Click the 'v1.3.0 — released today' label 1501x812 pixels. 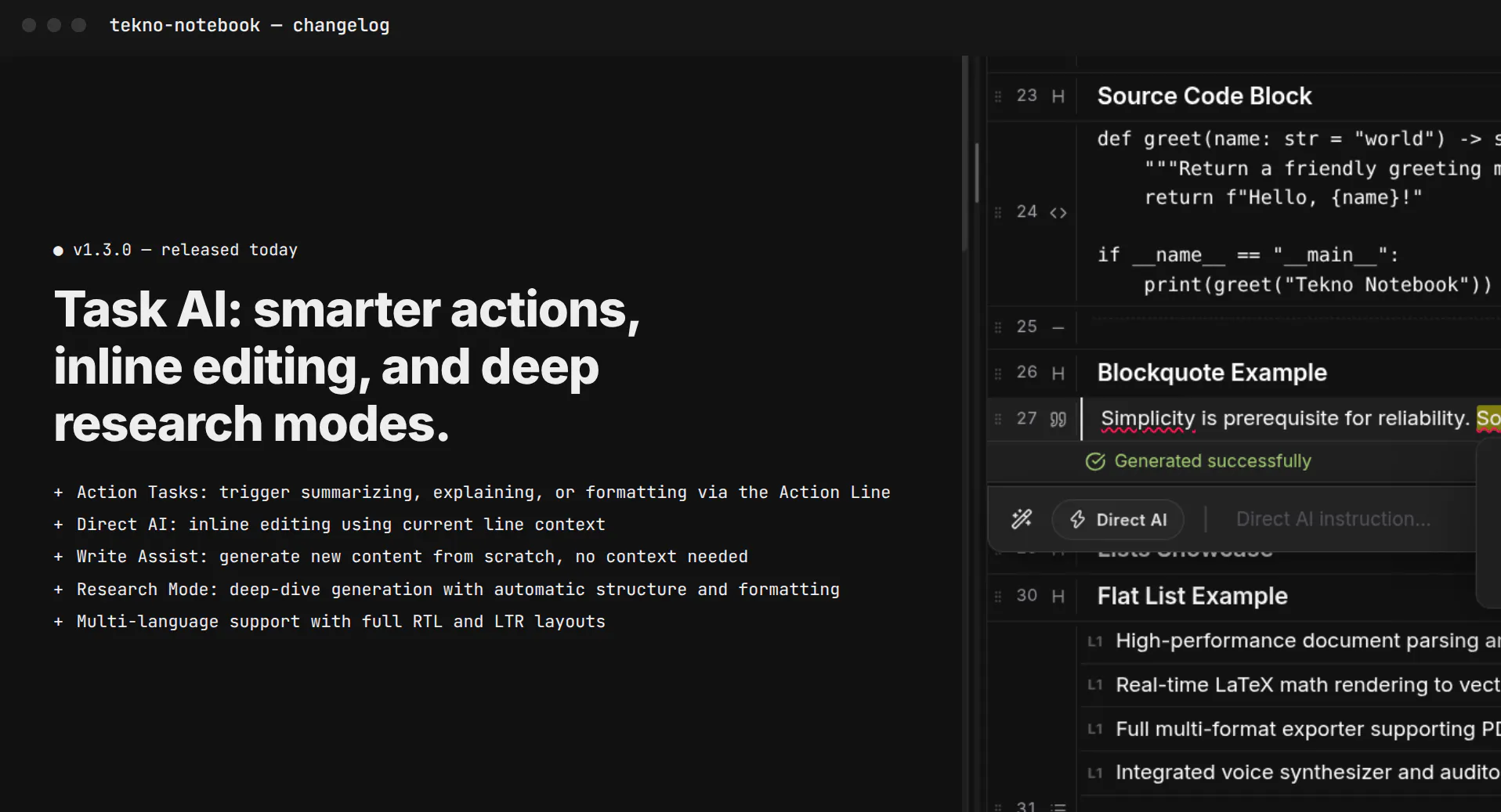click(x=185, y=250)
